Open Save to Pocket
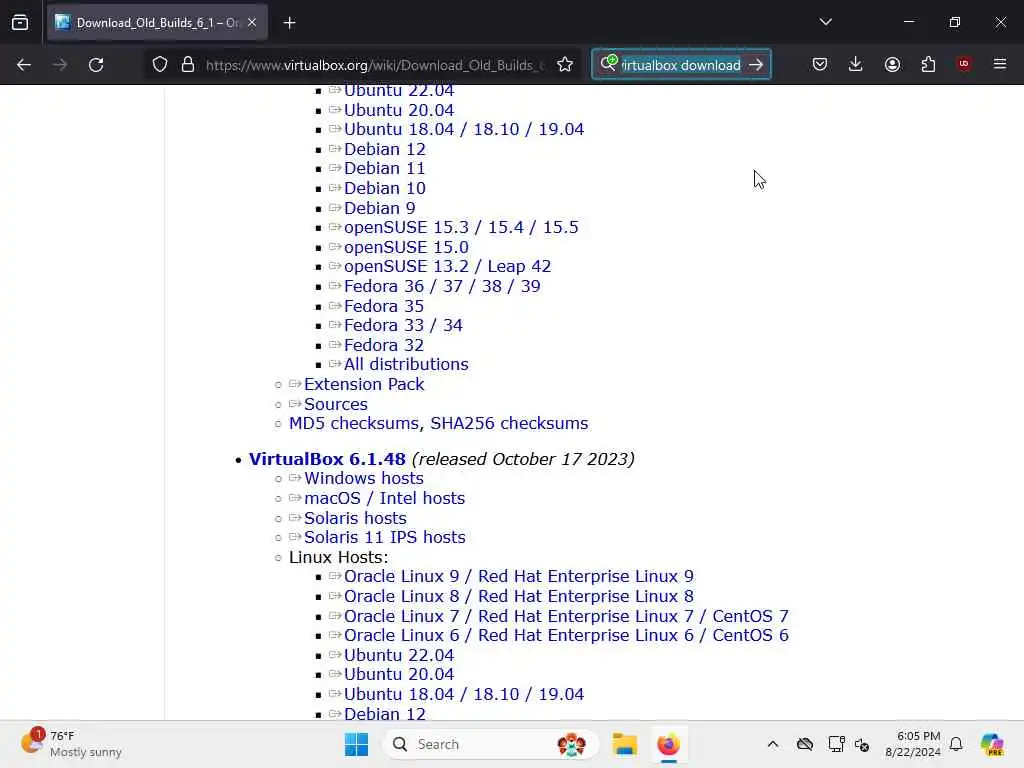The height and width of the screenshot is (768, 1024). point(820,64)
